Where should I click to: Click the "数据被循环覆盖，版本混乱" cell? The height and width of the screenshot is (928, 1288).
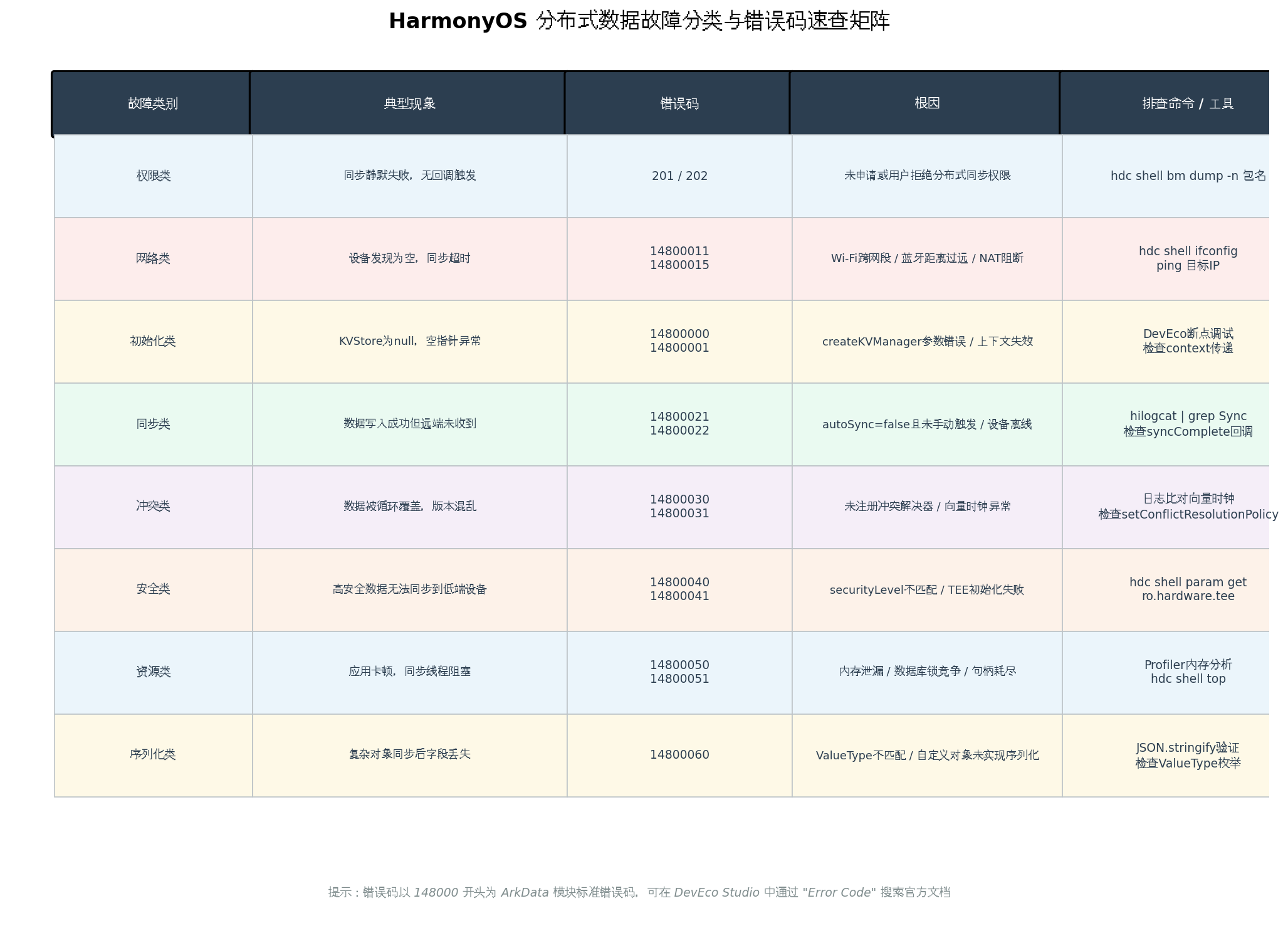(x=410, y=507)
